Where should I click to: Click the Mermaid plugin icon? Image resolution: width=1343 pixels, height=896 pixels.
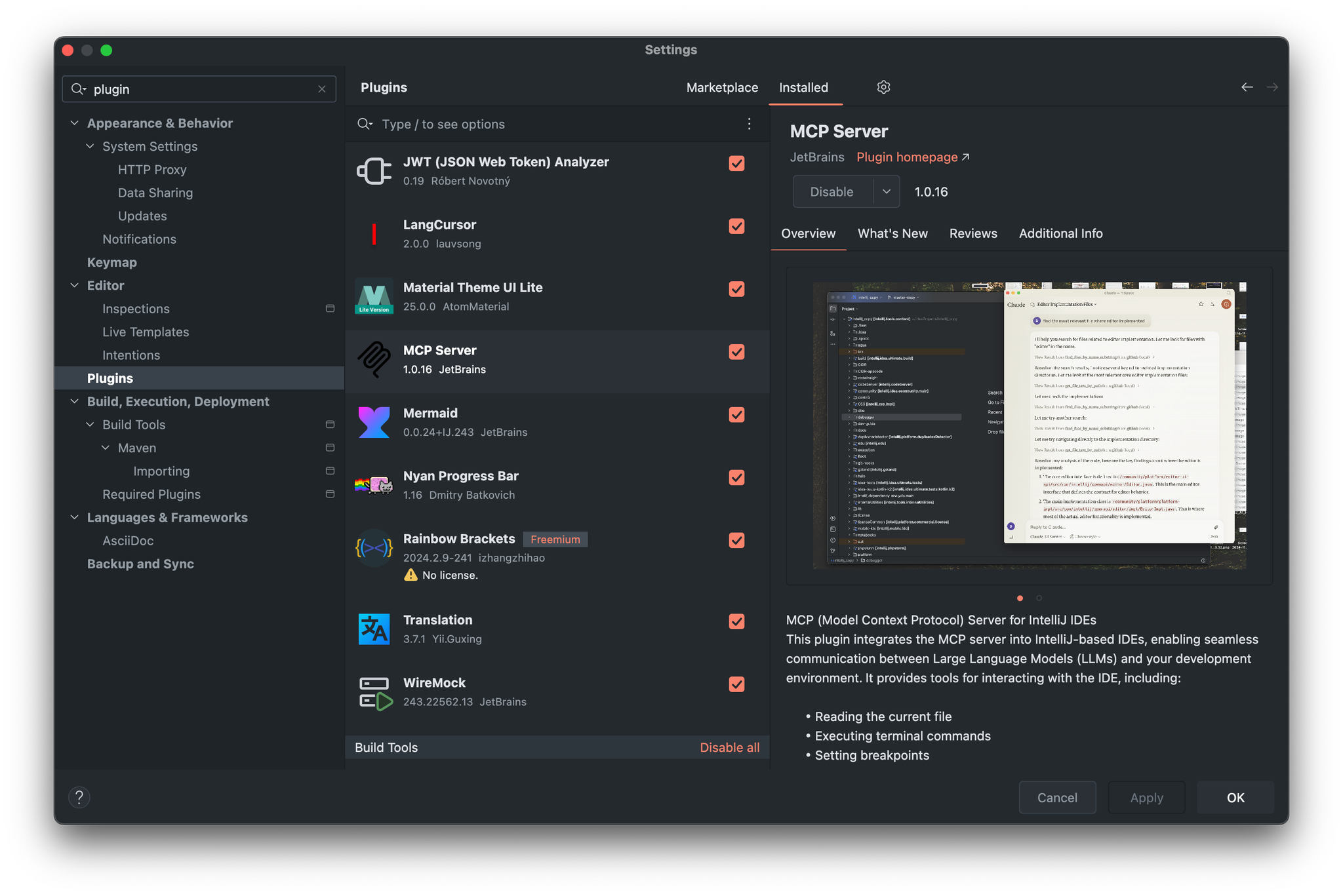point(374,423)
